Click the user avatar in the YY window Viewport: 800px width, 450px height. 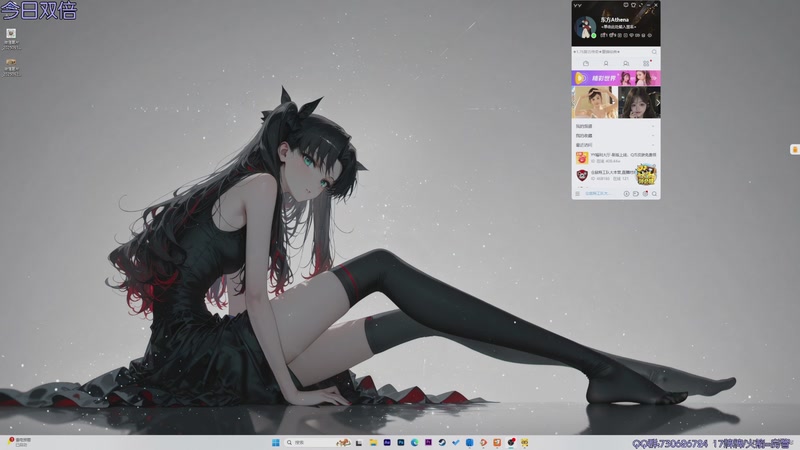(585, 27)
